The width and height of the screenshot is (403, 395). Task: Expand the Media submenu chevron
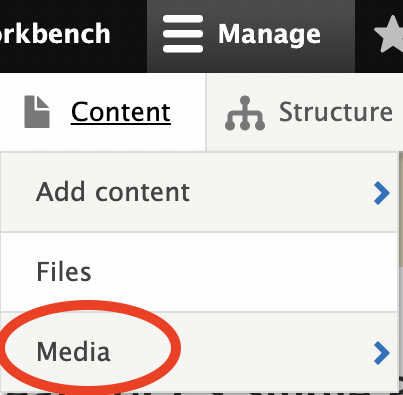(x=382, y=353)
